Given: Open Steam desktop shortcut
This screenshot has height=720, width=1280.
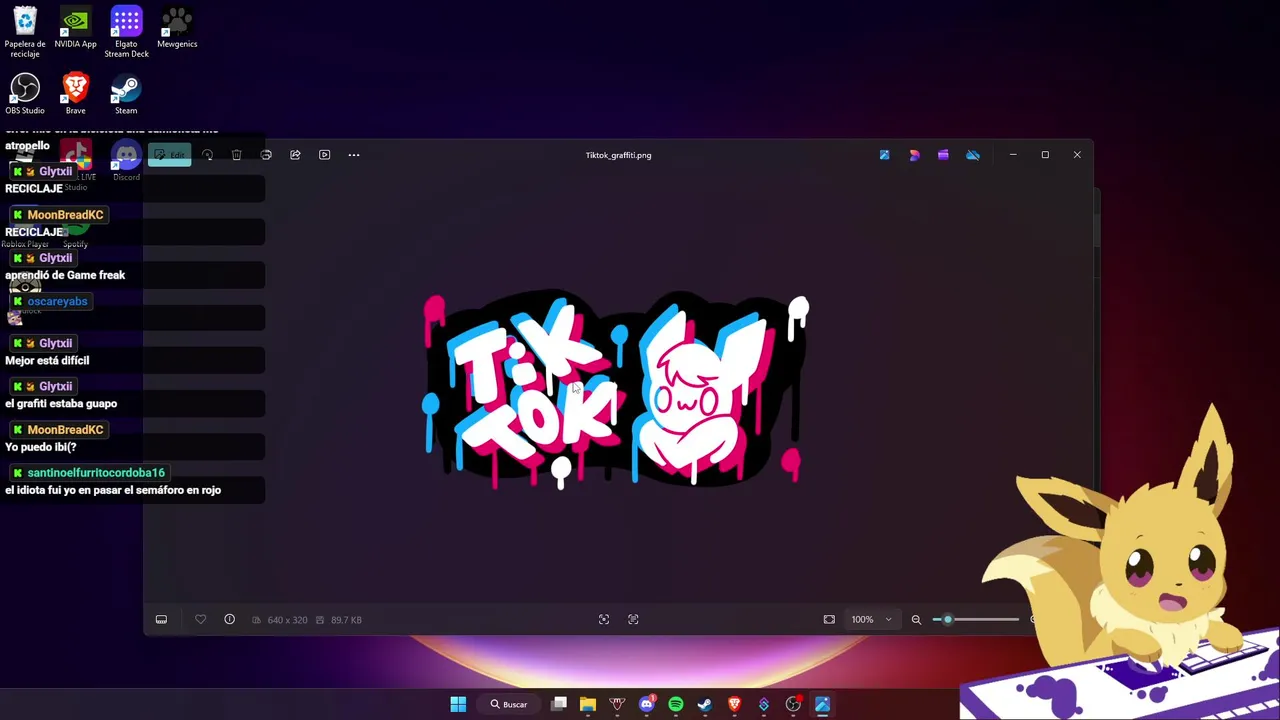Looking at the screenshot, I should pos(126,94).
